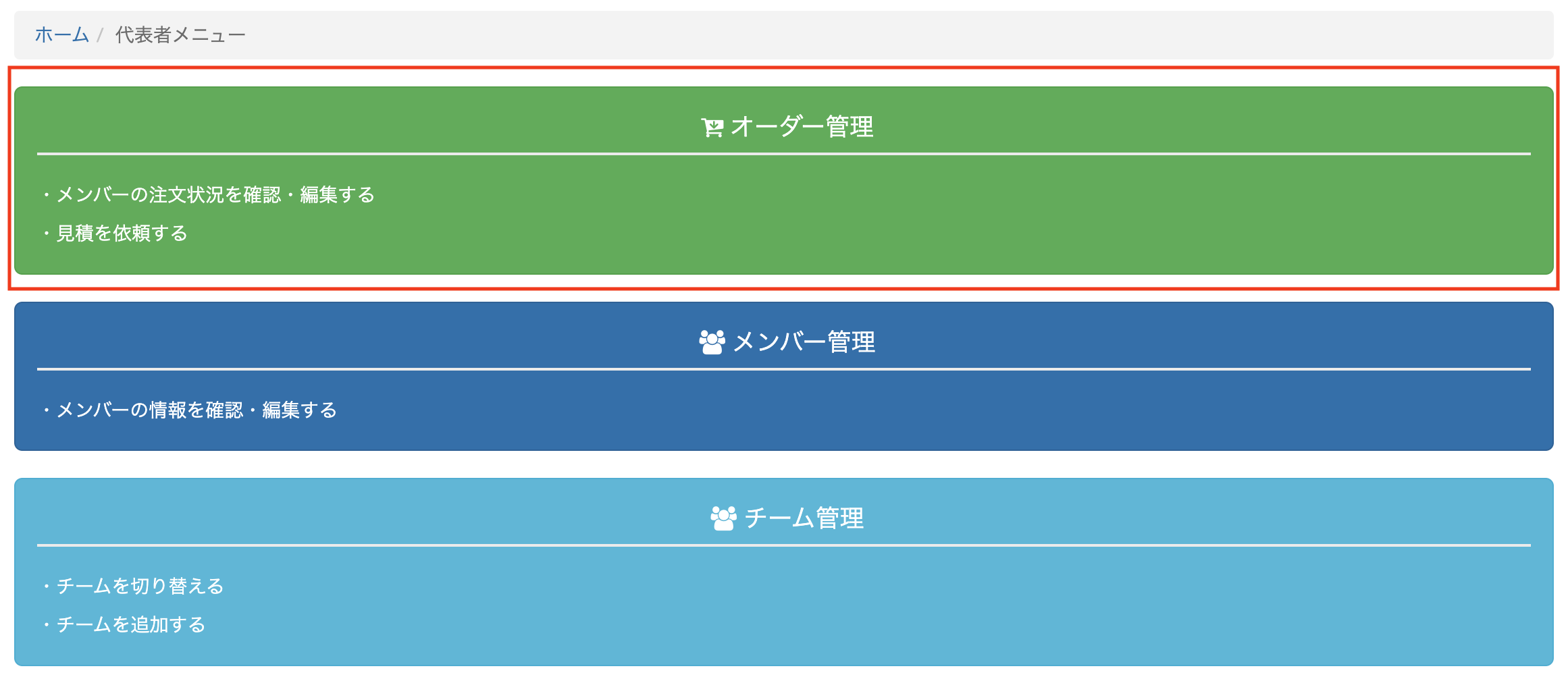Select the メンバー管理 heading text

(804, 342)
